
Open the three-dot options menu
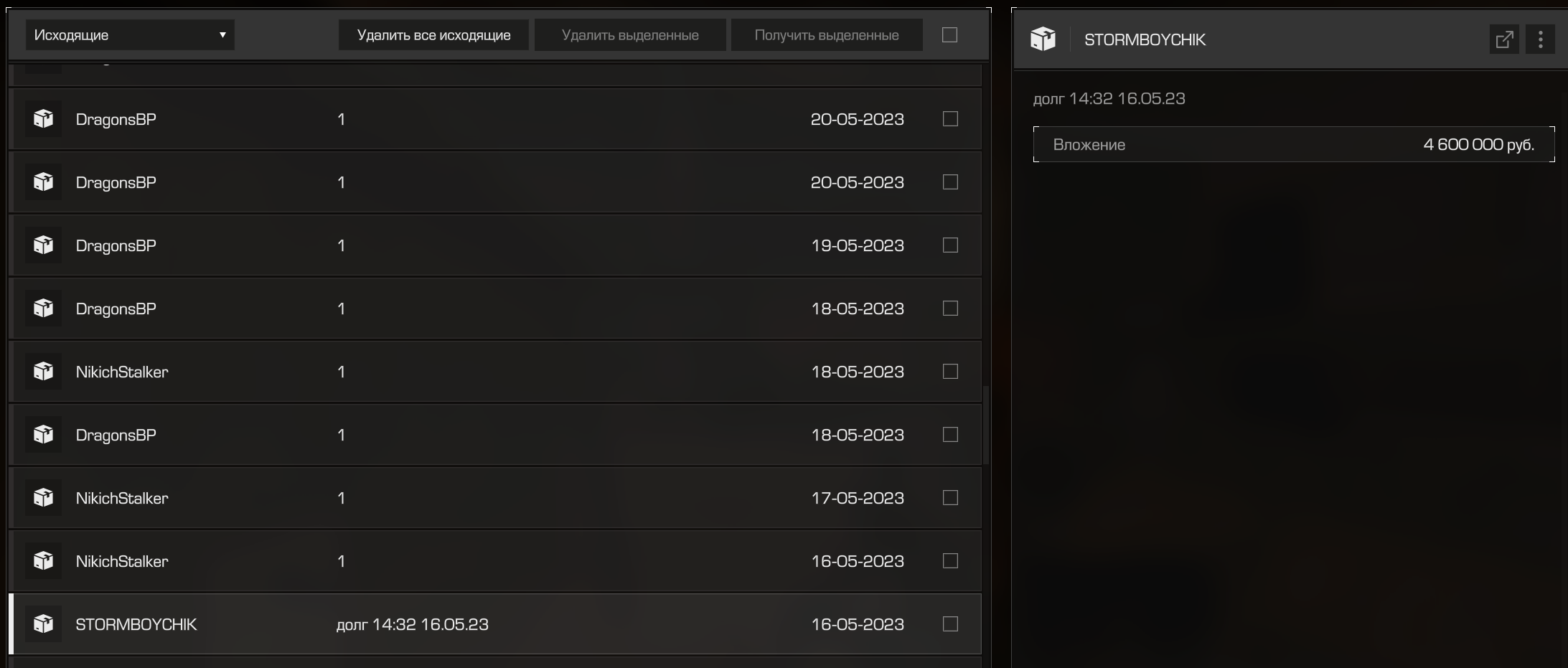(1540, 39)
